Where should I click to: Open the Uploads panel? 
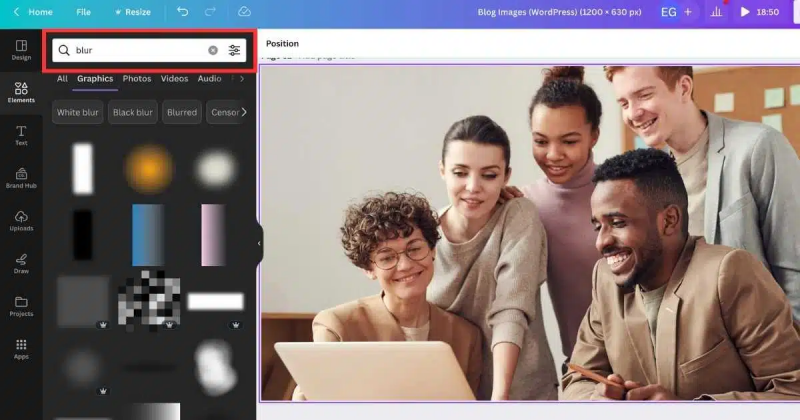[x=21, y=220]
